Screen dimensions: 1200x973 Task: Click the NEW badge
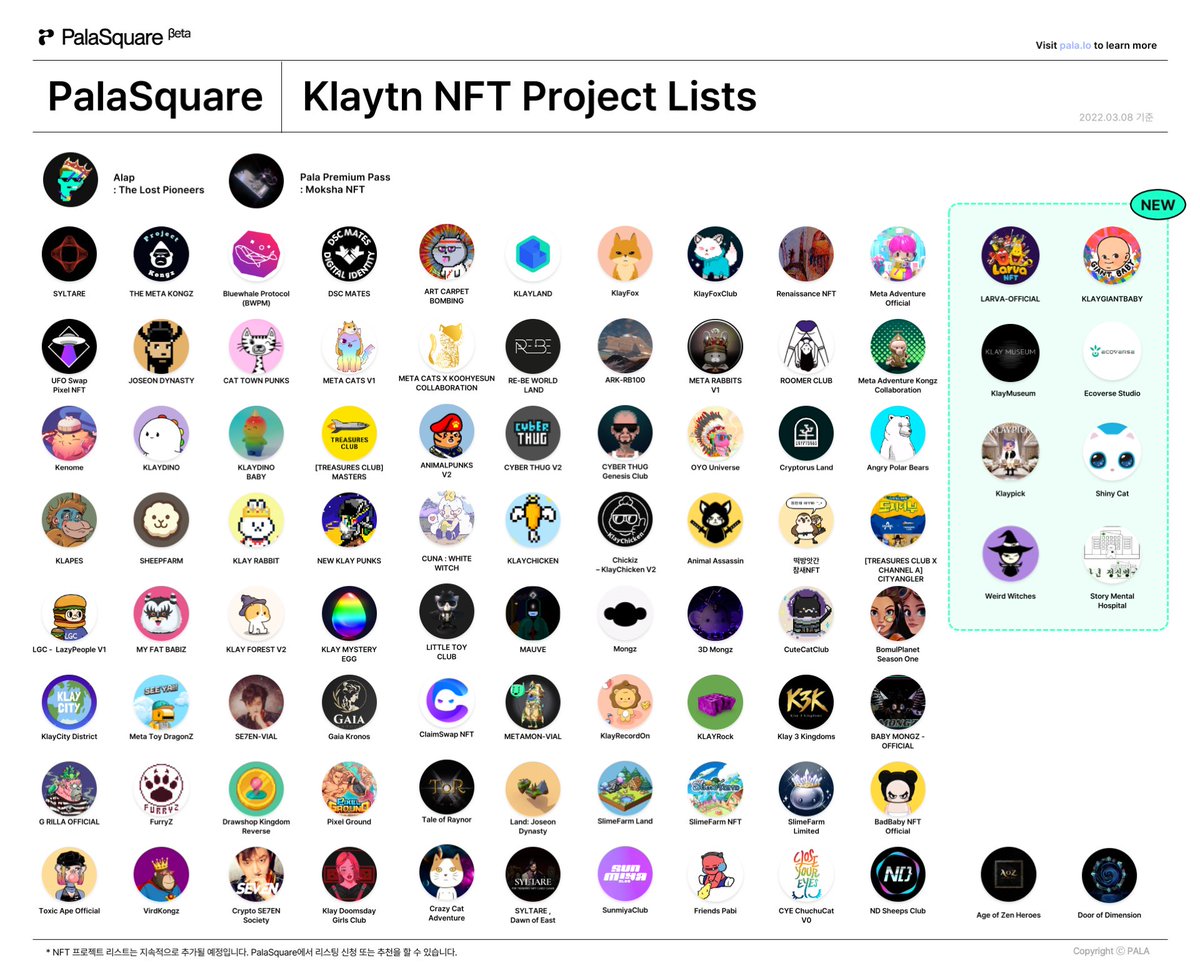[x=1157, y=206]
